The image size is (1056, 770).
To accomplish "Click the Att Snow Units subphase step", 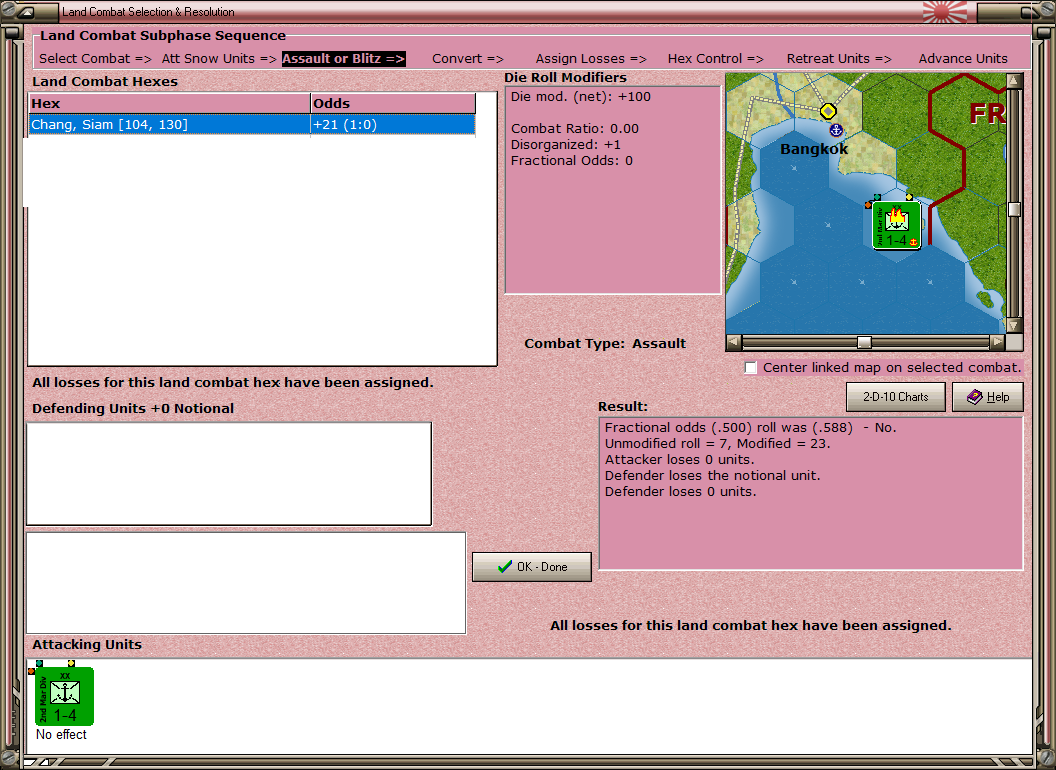I will click(x=219, y=59).
